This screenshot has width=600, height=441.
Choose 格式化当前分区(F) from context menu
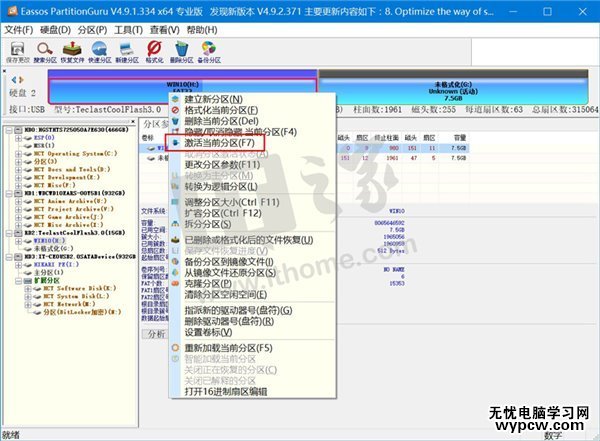(253, 110)
